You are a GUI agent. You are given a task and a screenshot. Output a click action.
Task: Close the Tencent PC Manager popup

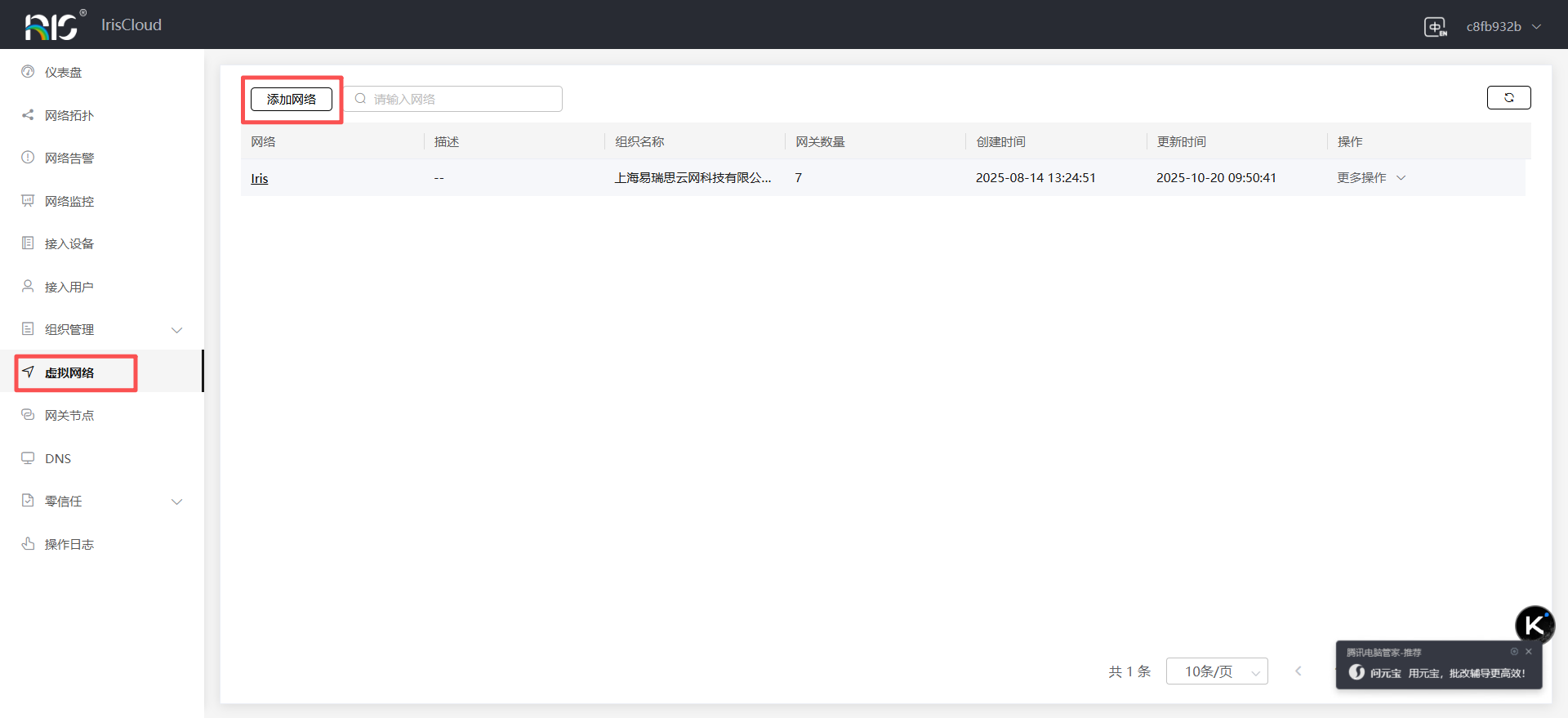pyautogui.click(x=1529, y=652)
